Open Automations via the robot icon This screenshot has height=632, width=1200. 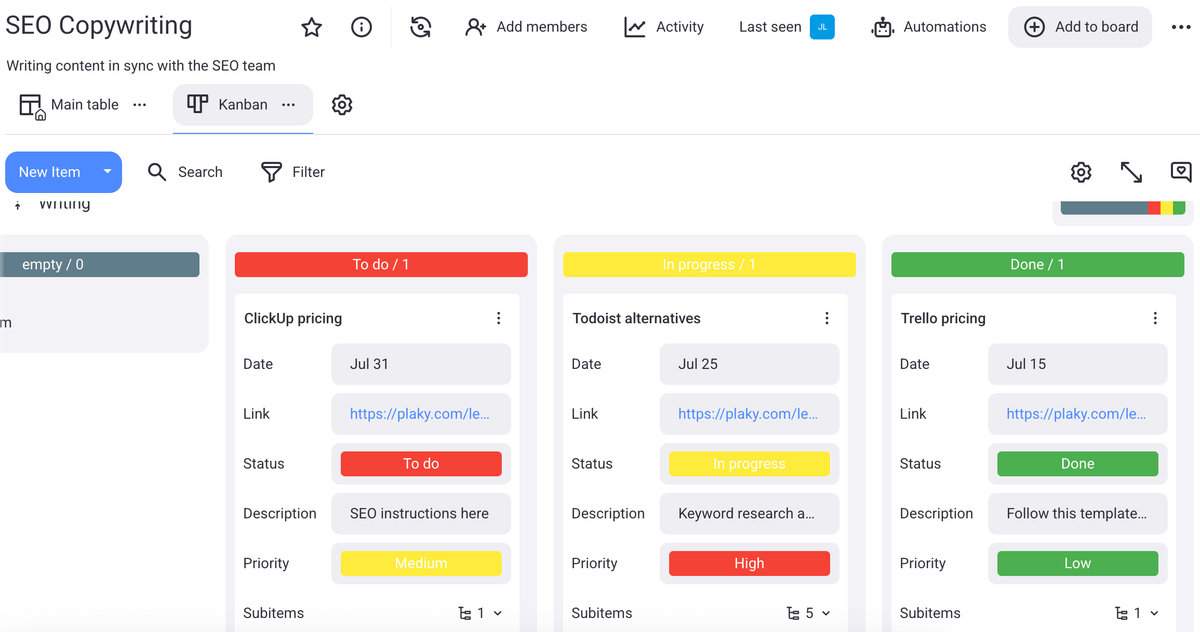883,27
